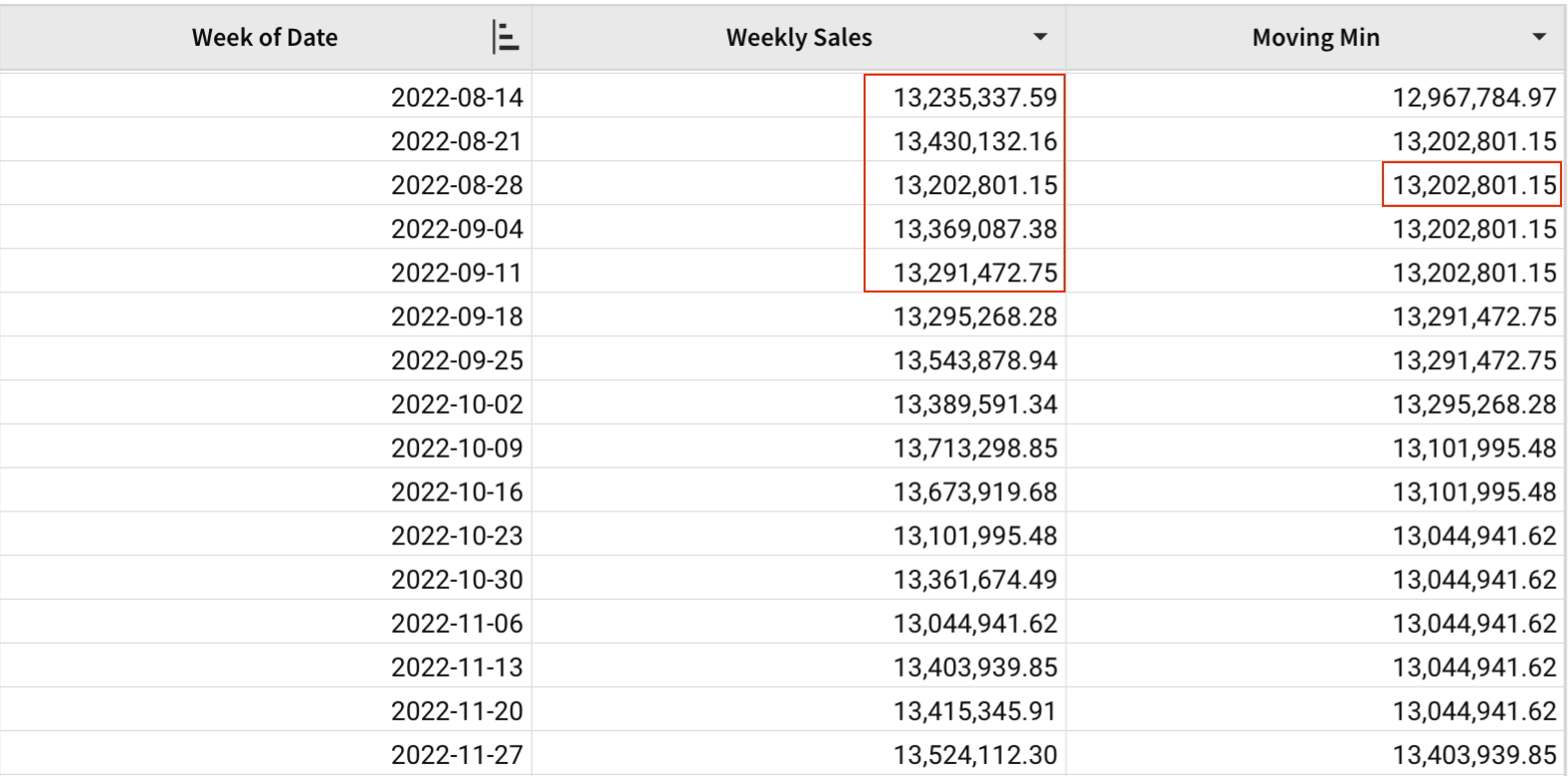This screenshot has height=776, width=1568.
Task: Click the 2022-09-11 date cell
Action: pos(457,273)
